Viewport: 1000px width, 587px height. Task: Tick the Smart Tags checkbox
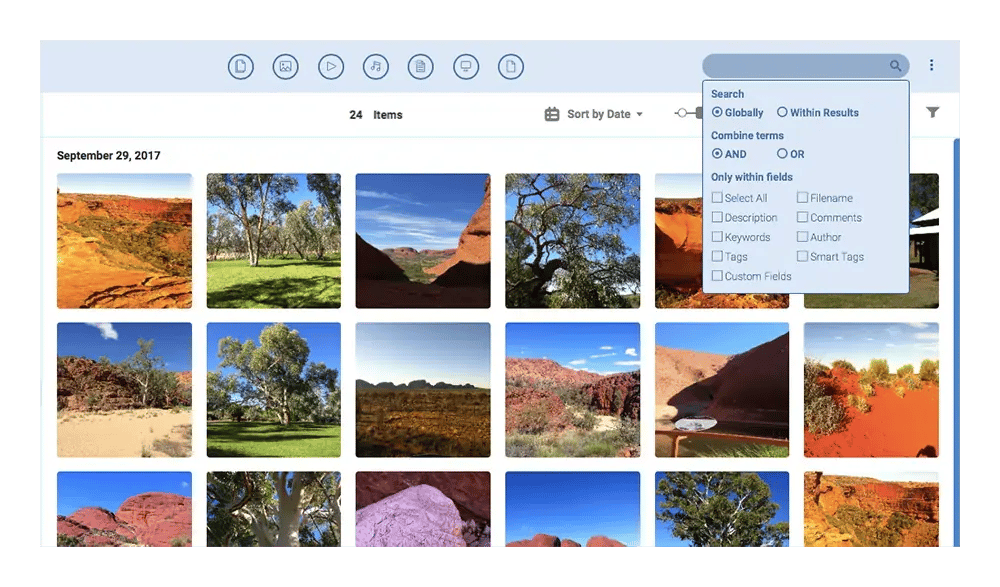(802, 257)
